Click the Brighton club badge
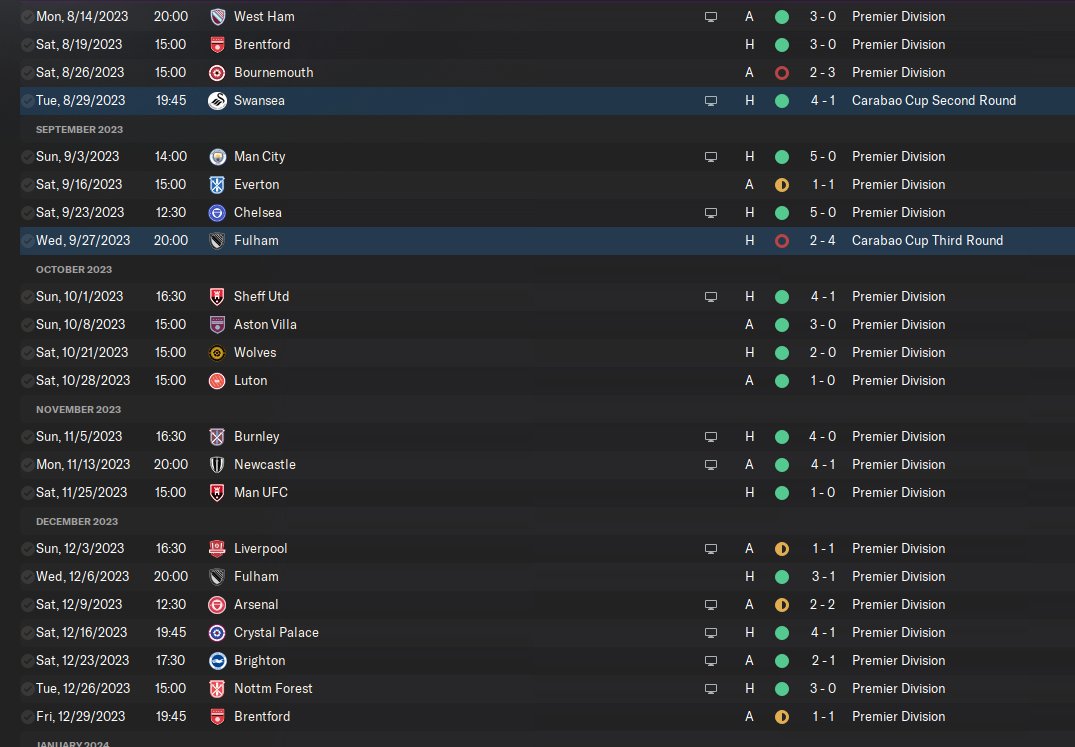Image resolution: width=1075 pixels, height=747 pixels. [x=217, y=660]
